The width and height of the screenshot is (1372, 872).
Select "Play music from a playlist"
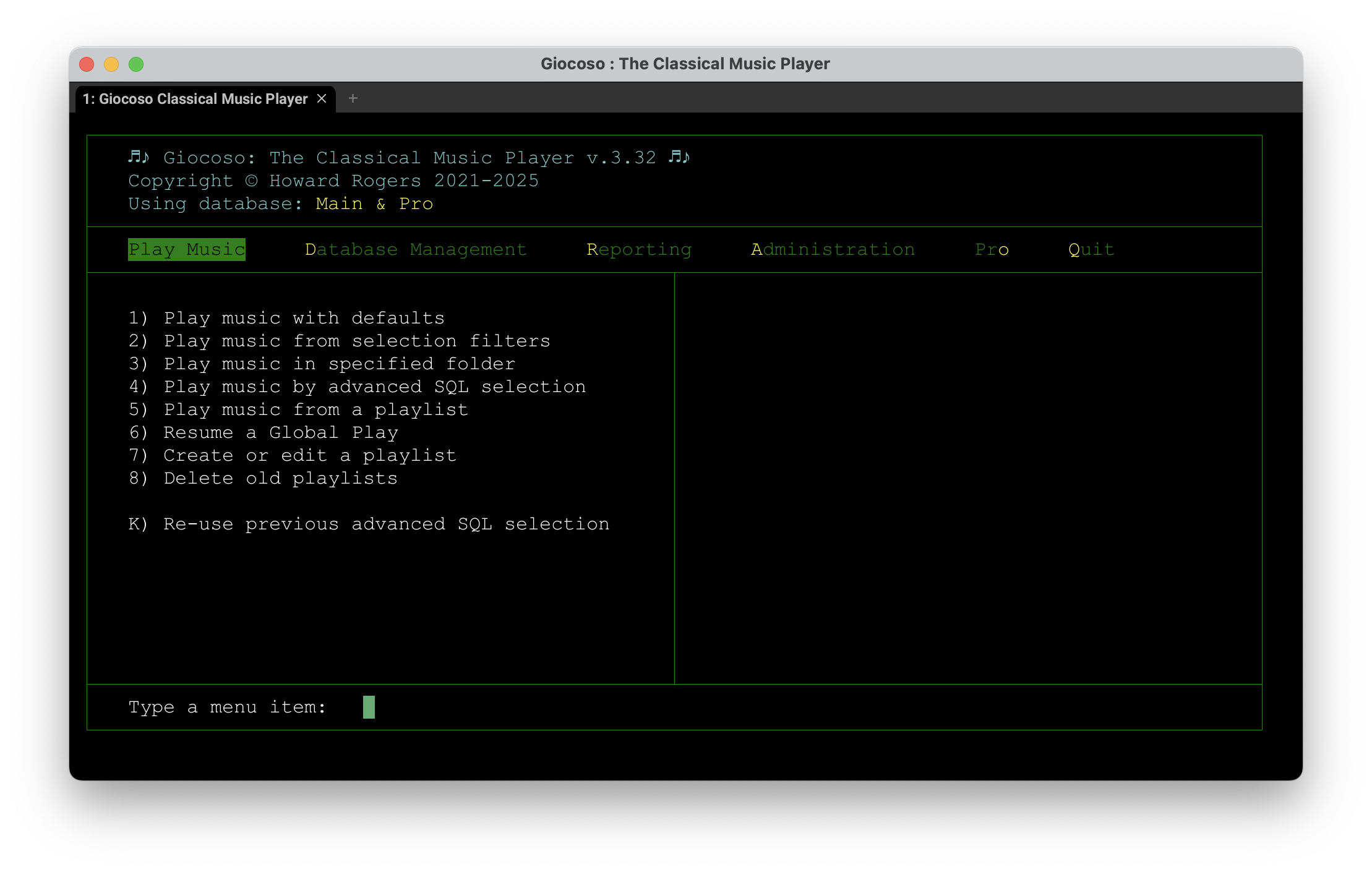(x=298, y=409)
